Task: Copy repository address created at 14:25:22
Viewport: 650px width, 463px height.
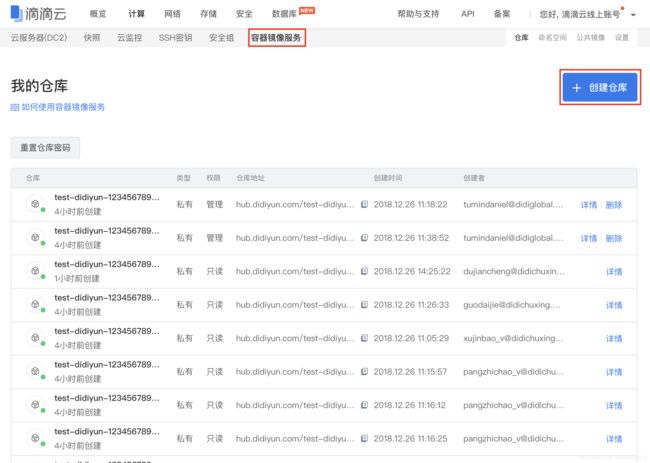Action: click(364, 271)
